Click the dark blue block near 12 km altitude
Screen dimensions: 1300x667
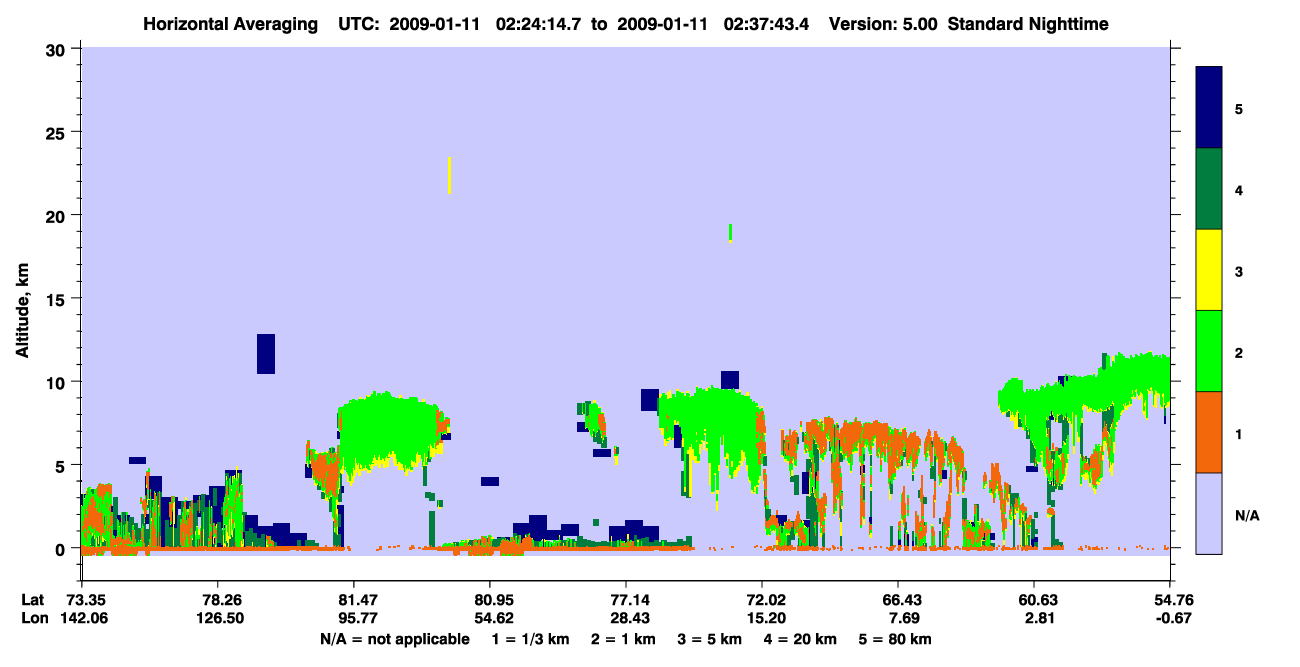tap(266, 353)
